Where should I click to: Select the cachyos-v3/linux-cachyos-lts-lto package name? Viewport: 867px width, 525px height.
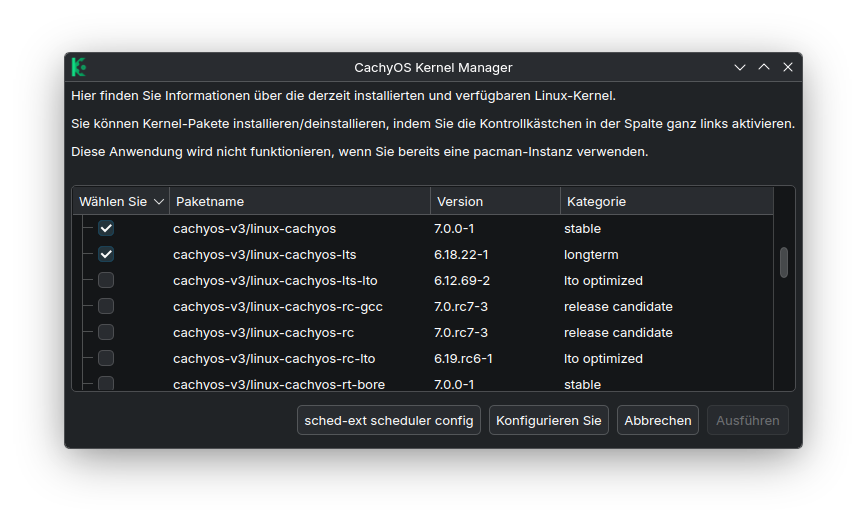[275, 280]
